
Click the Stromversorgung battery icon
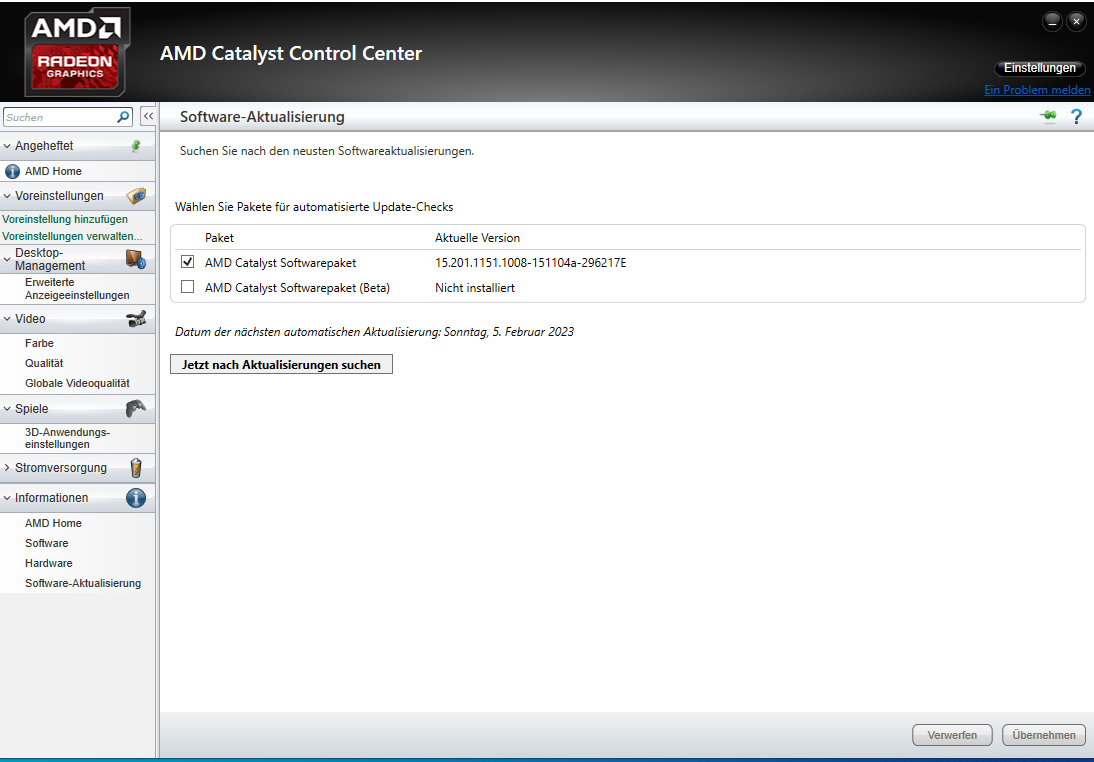(x=136, y=468)
